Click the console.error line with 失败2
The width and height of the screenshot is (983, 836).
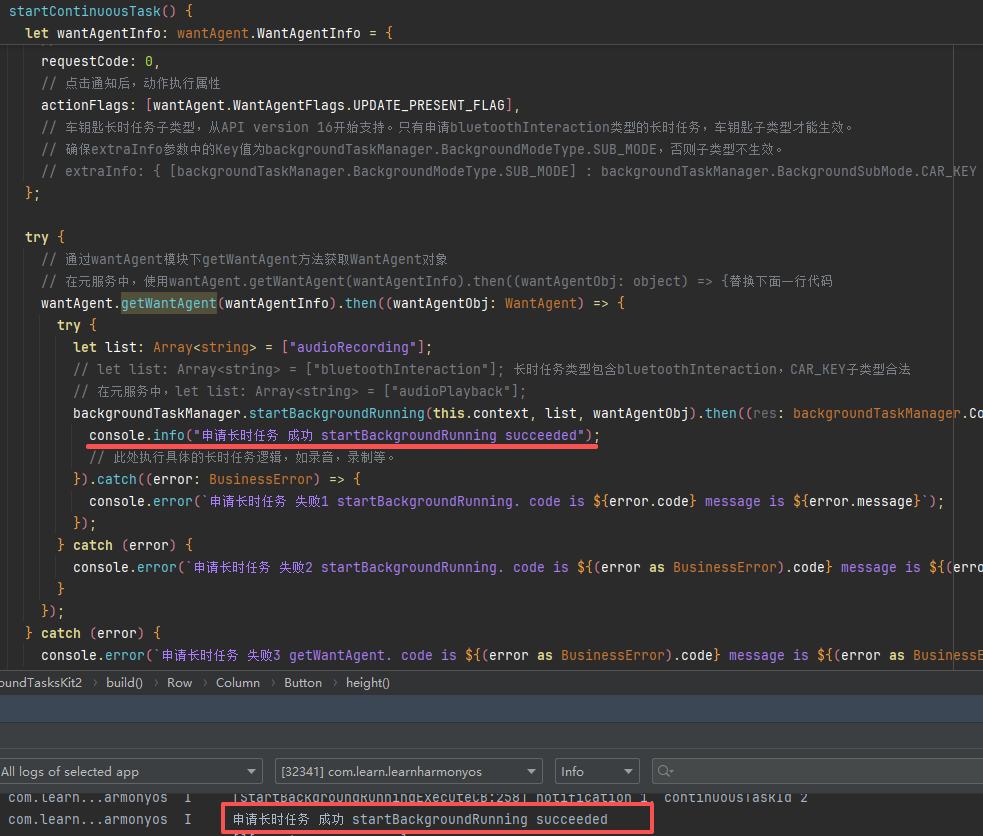[528, 567]
